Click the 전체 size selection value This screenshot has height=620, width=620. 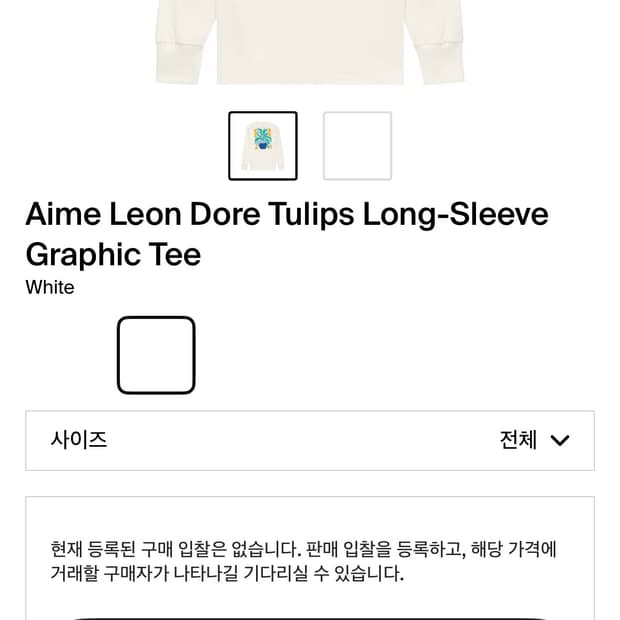(x=518, y=440)
